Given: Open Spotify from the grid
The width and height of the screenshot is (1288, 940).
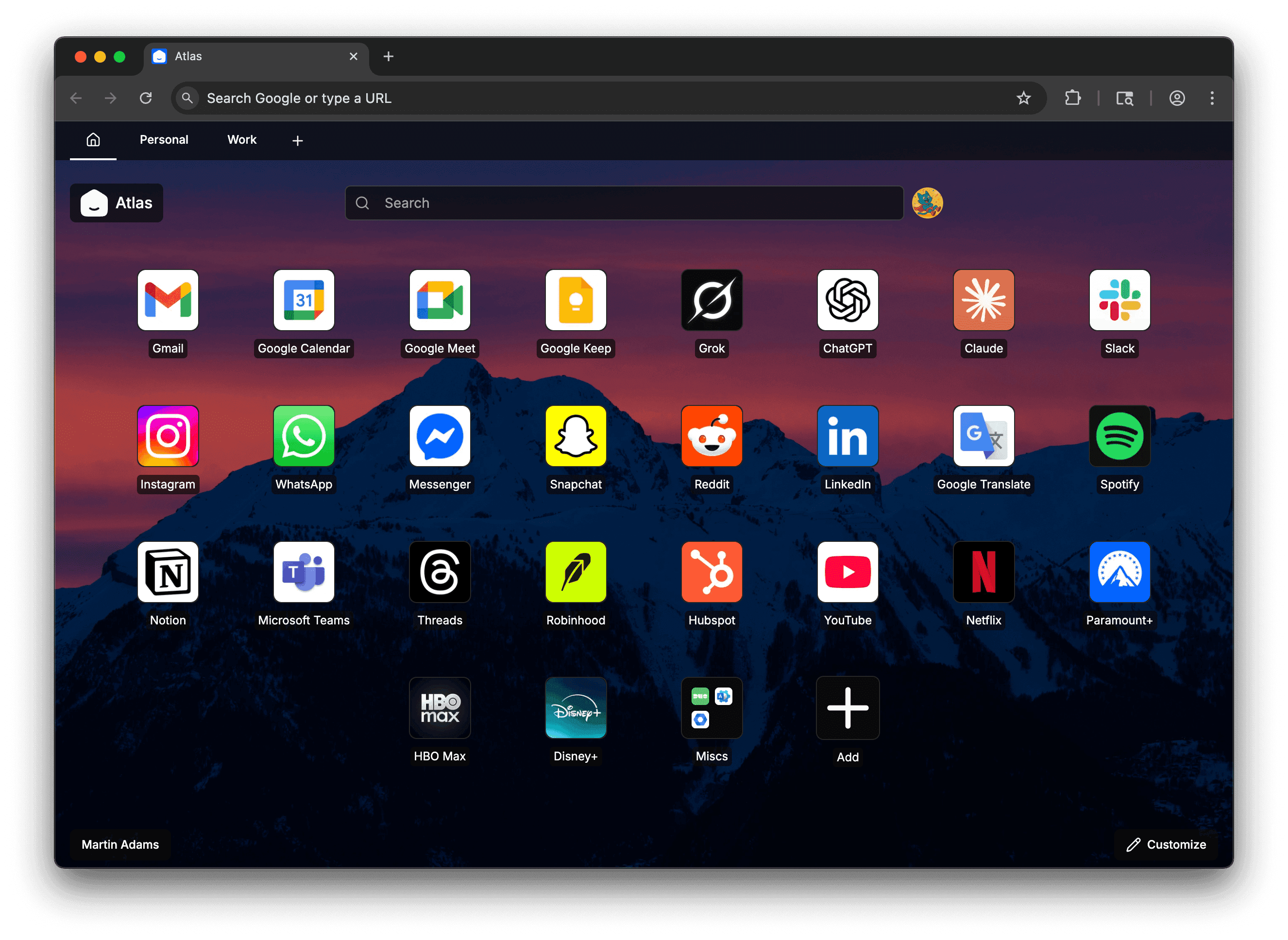Looking at the screenshot, I should pos(1119,436).
